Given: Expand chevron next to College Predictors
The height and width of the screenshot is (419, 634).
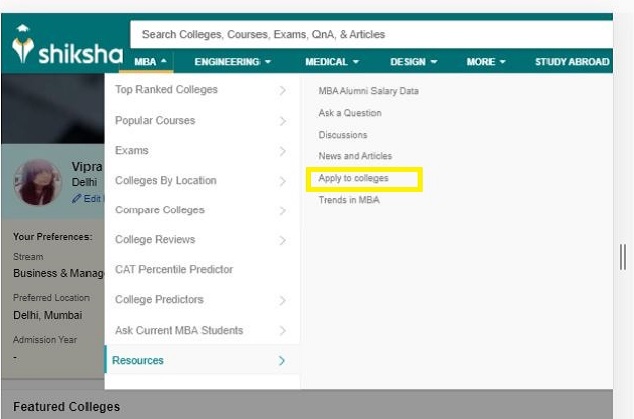Looking at the screenshot, I should 283,300.
